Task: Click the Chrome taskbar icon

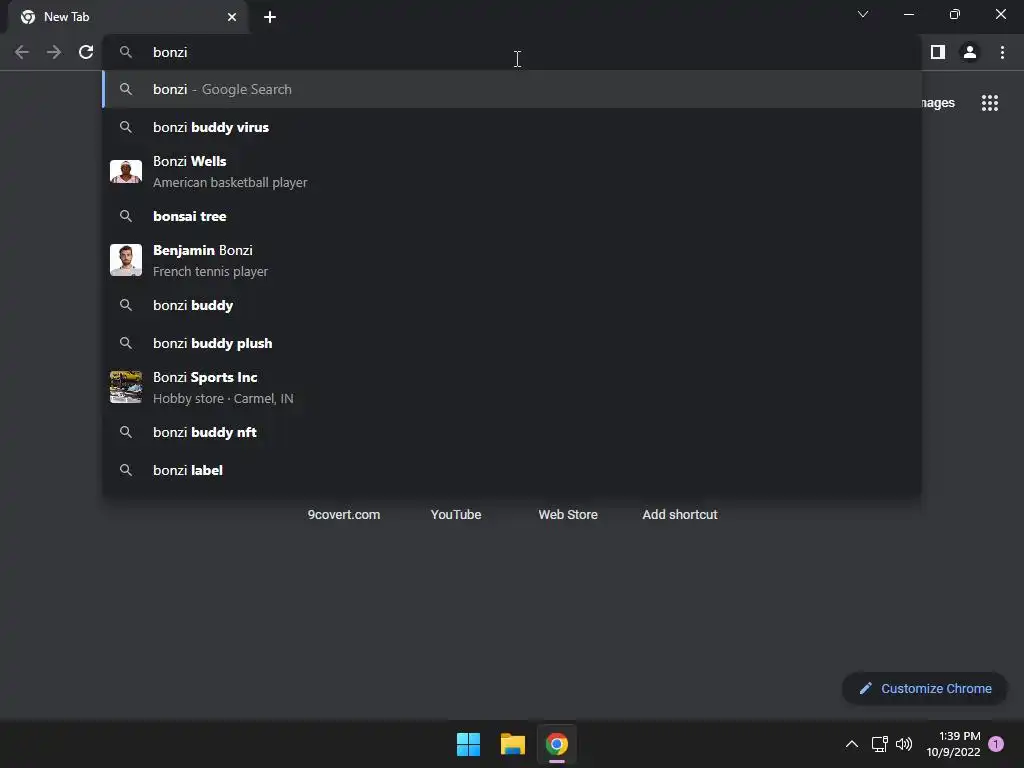Action: [x=557, y=744]
